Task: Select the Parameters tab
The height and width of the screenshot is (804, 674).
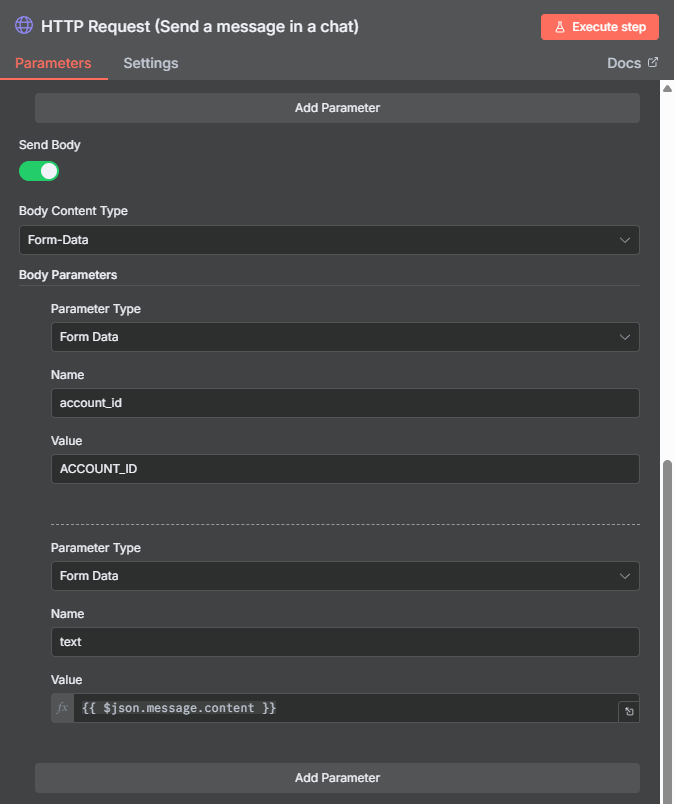Action: pos(53,63)
